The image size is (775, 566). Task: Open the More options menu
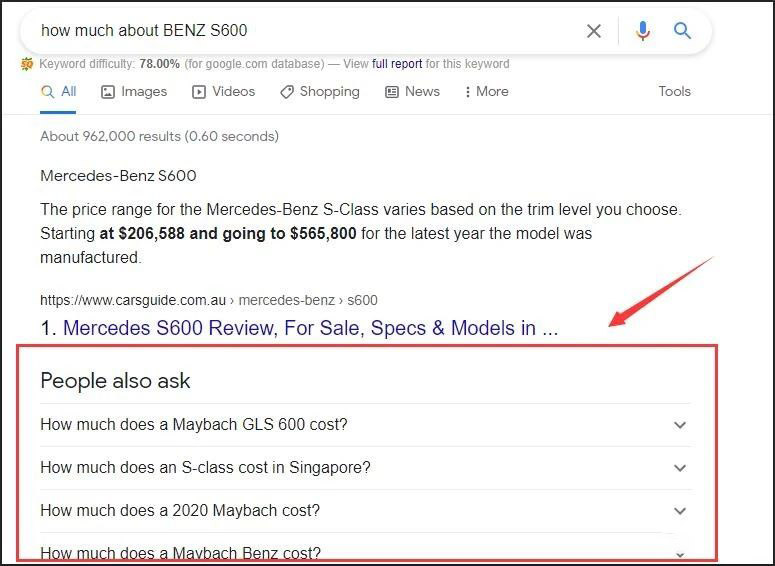[486, 91]
